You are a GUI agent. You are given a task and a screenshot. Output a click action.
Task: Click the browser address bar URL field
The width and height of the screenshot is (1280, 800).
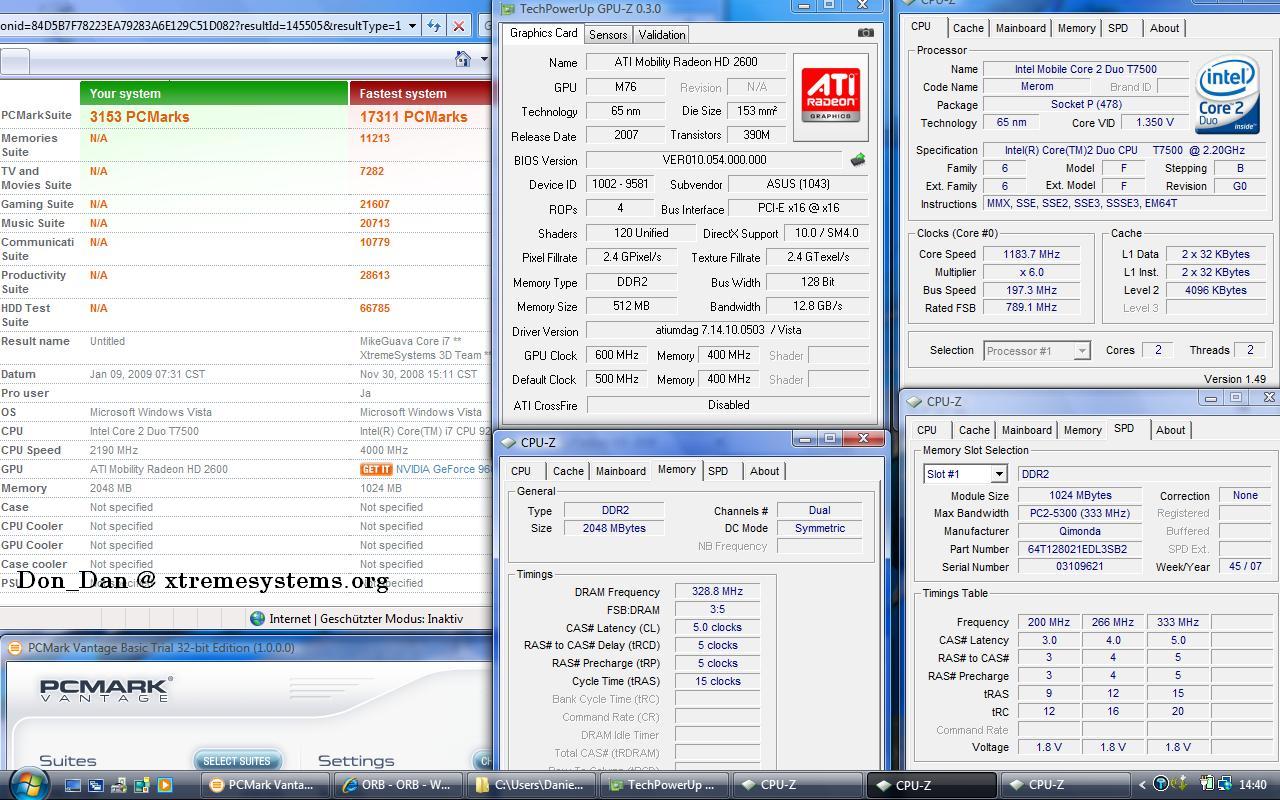(x=200, y=26)
